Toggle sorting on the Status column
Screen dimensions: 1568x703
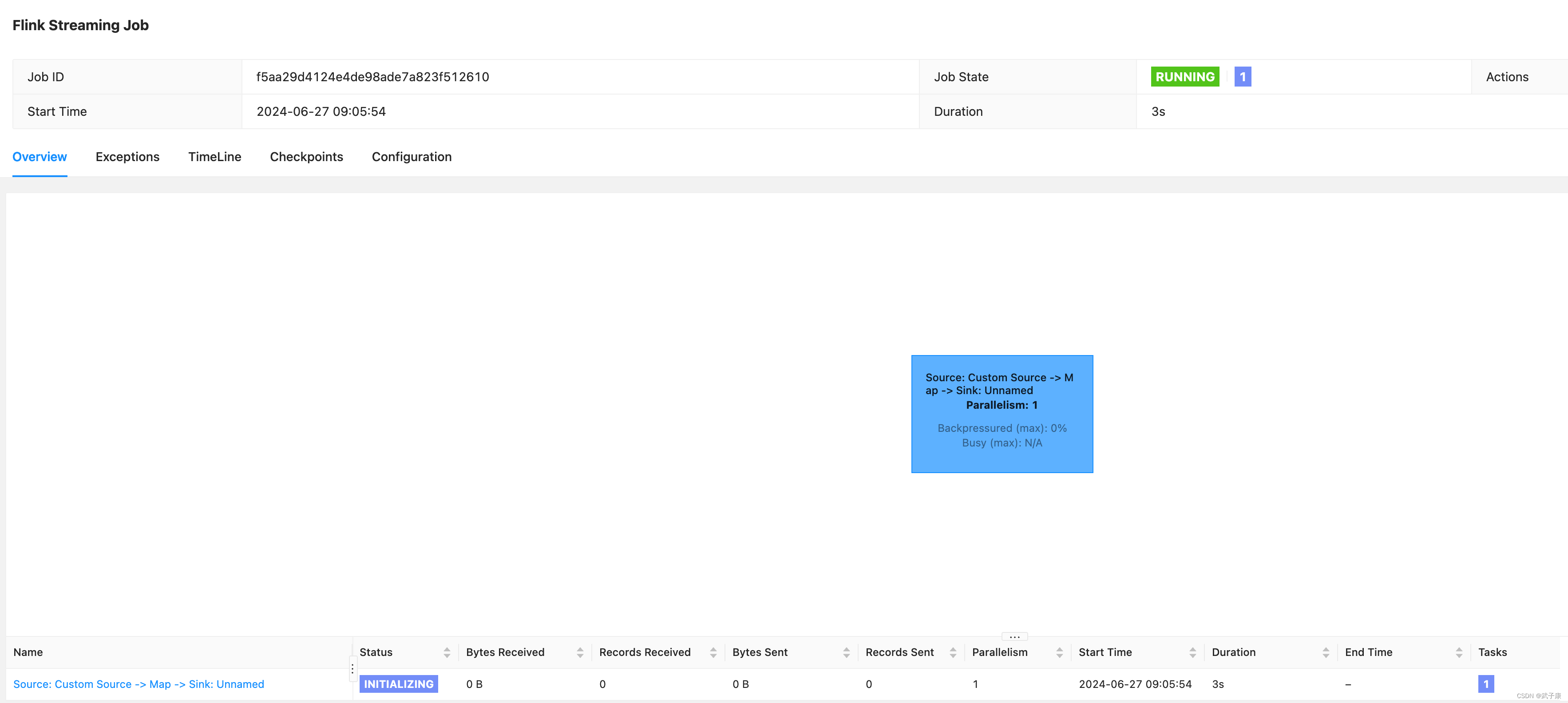click(447, 652)
